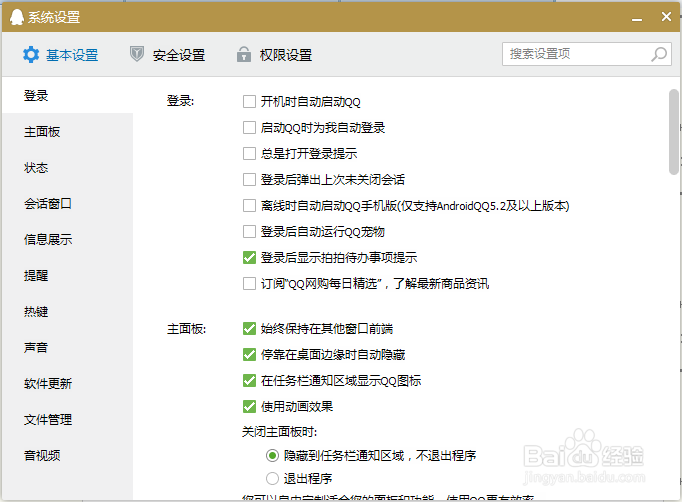
Task: Uncheck 在任务栏通知区域显示QQ图标
Action: [249, 381]
